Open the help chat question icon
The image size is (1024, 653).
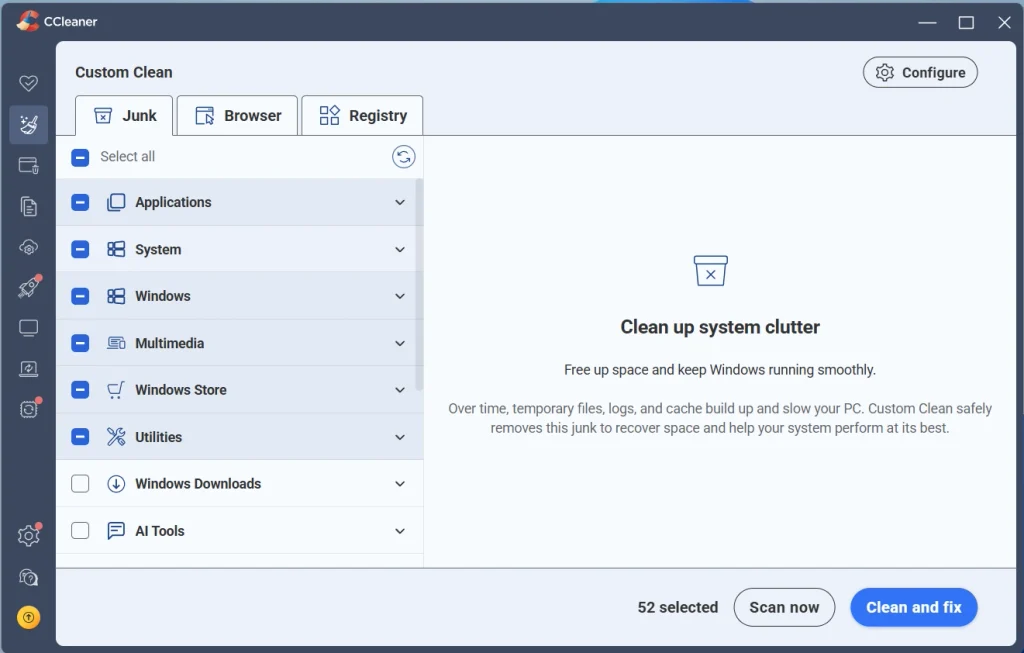[x=28, y=577]
